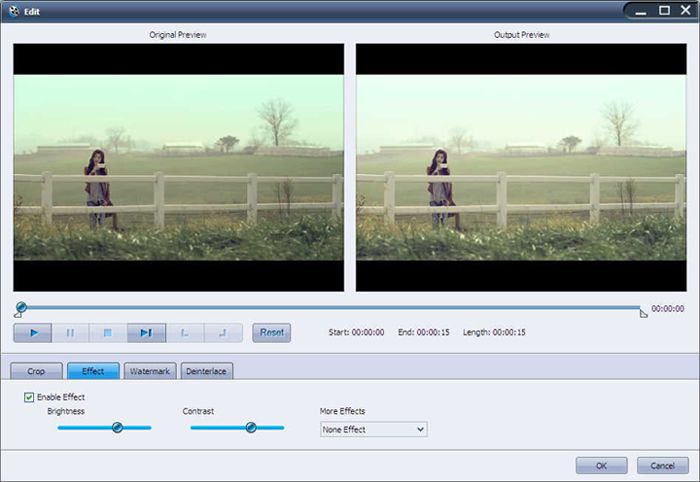Image resolution: width=700 pixels, height=482 pixels.
Task: Maximize the Edit window
Action: pos(664,10)
